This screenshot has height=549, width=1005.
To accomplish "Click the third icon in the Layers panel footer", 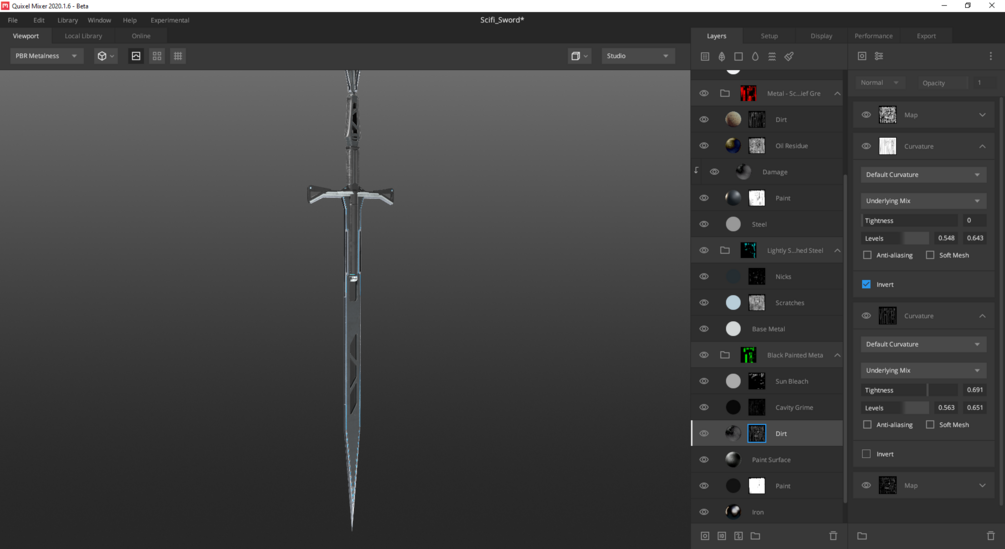I will [x=738, y=536].
